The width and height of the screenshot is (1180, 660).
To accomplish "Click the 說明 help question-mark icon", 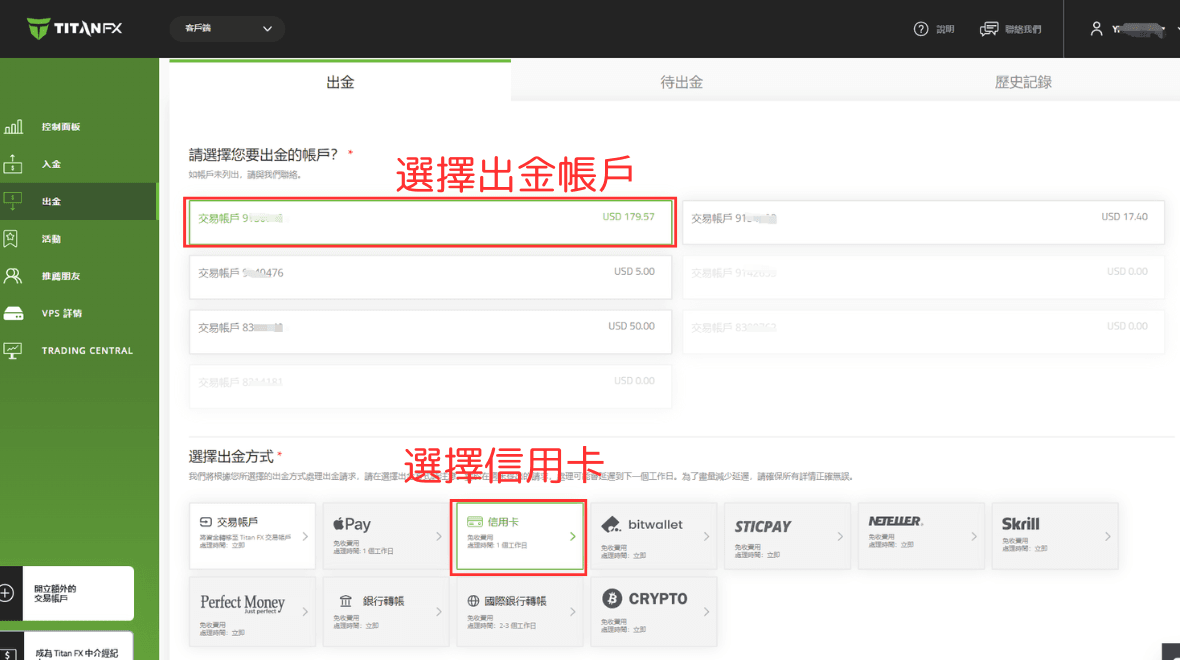I will (x=921, y=29).
